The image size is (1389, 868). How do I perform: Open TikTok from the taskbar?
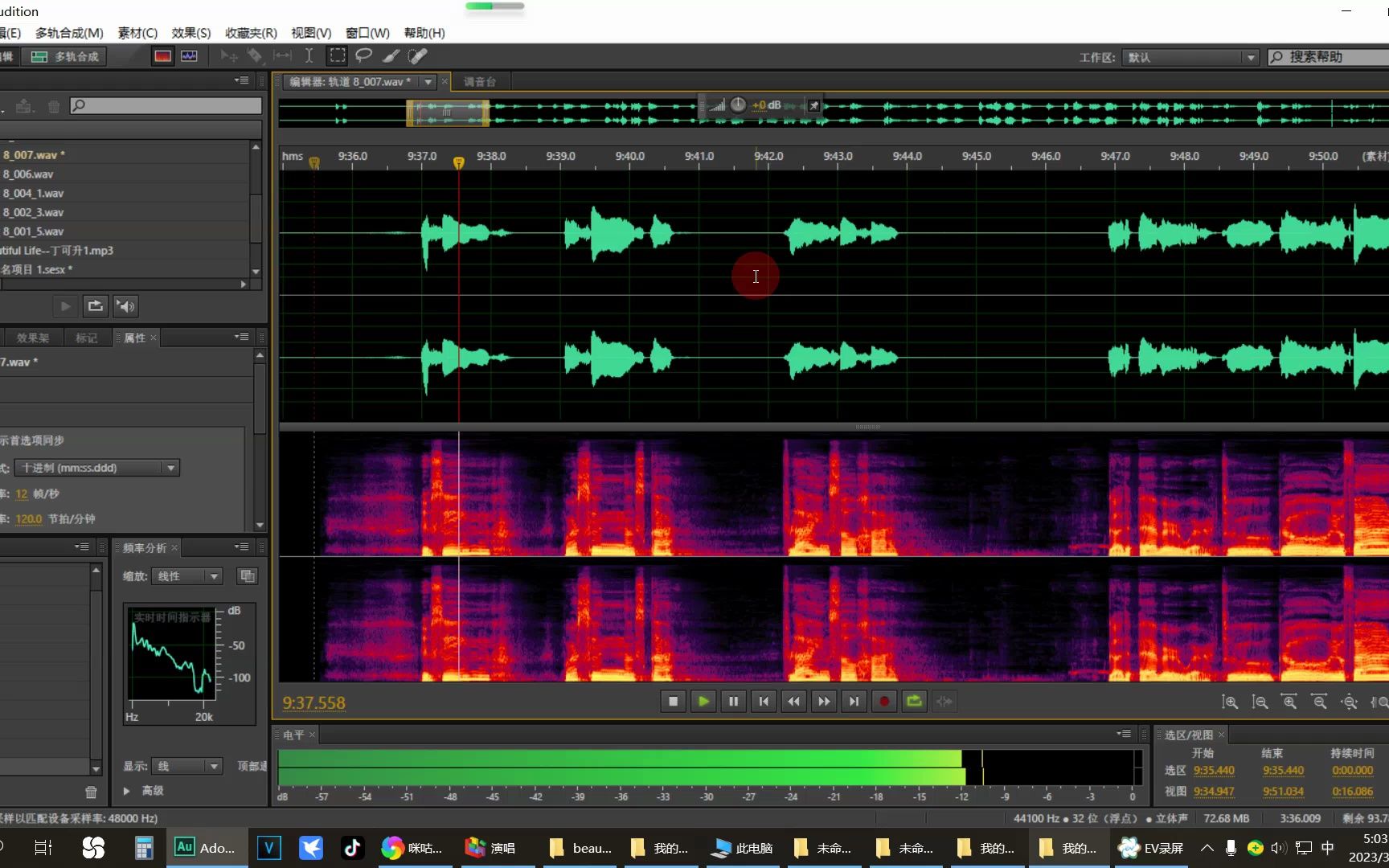click(352, 847)
